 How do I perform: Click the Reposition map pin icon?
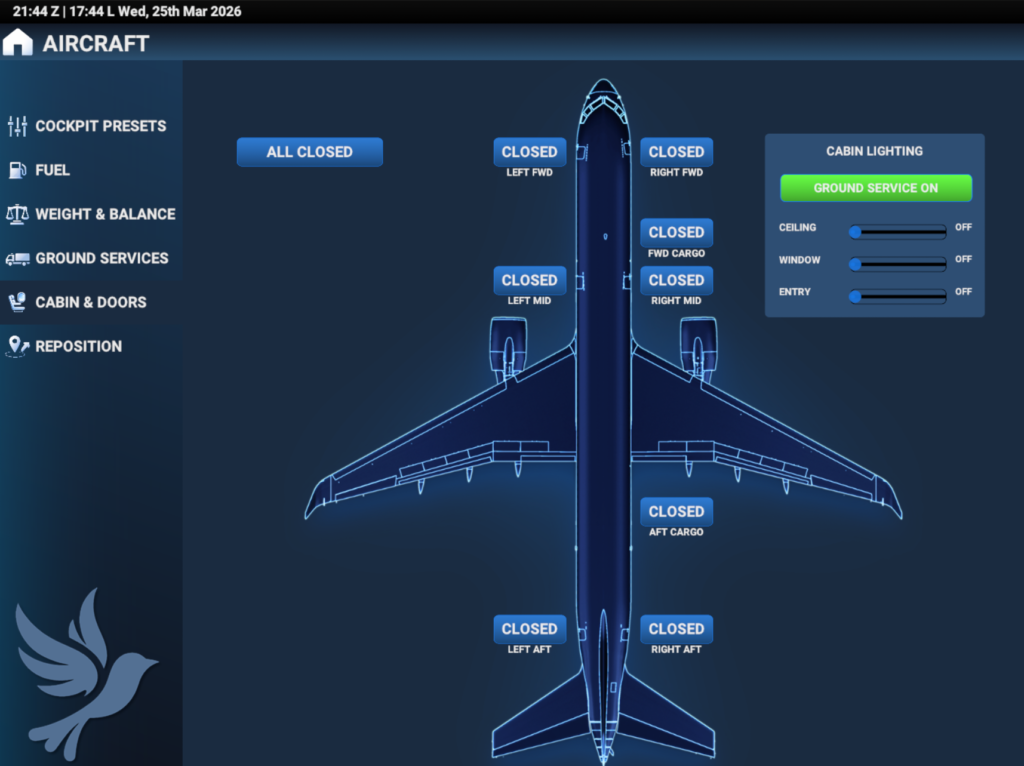coord(17,346)
